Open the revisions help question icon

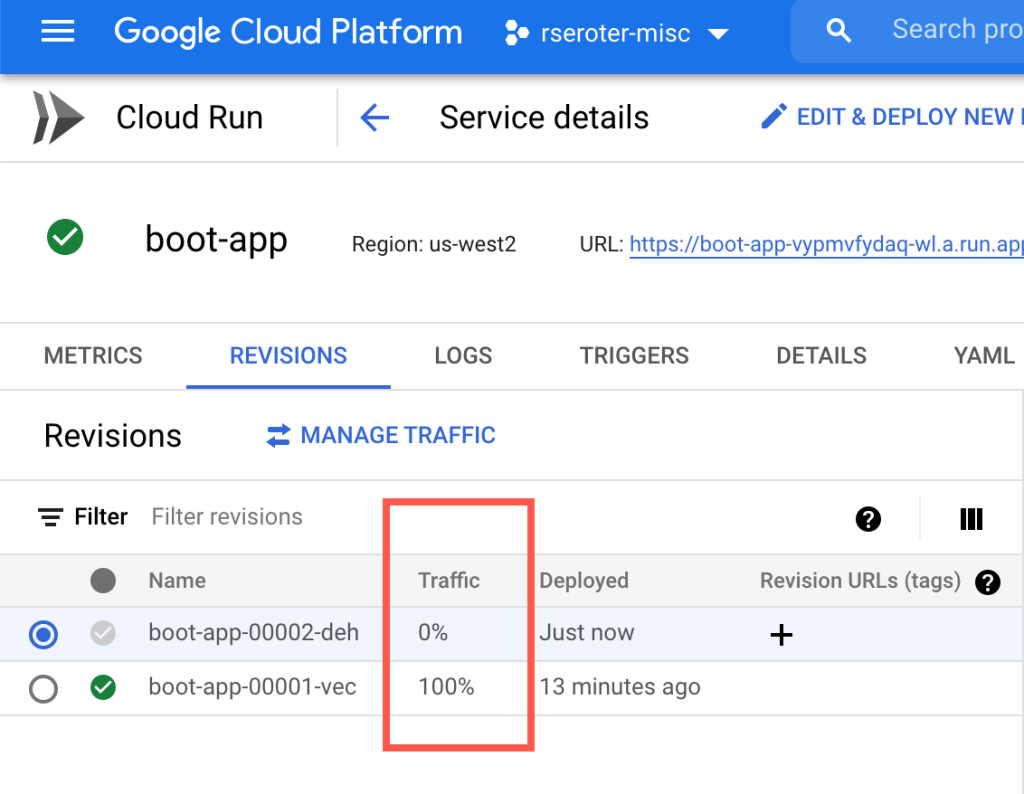[868, 518]
